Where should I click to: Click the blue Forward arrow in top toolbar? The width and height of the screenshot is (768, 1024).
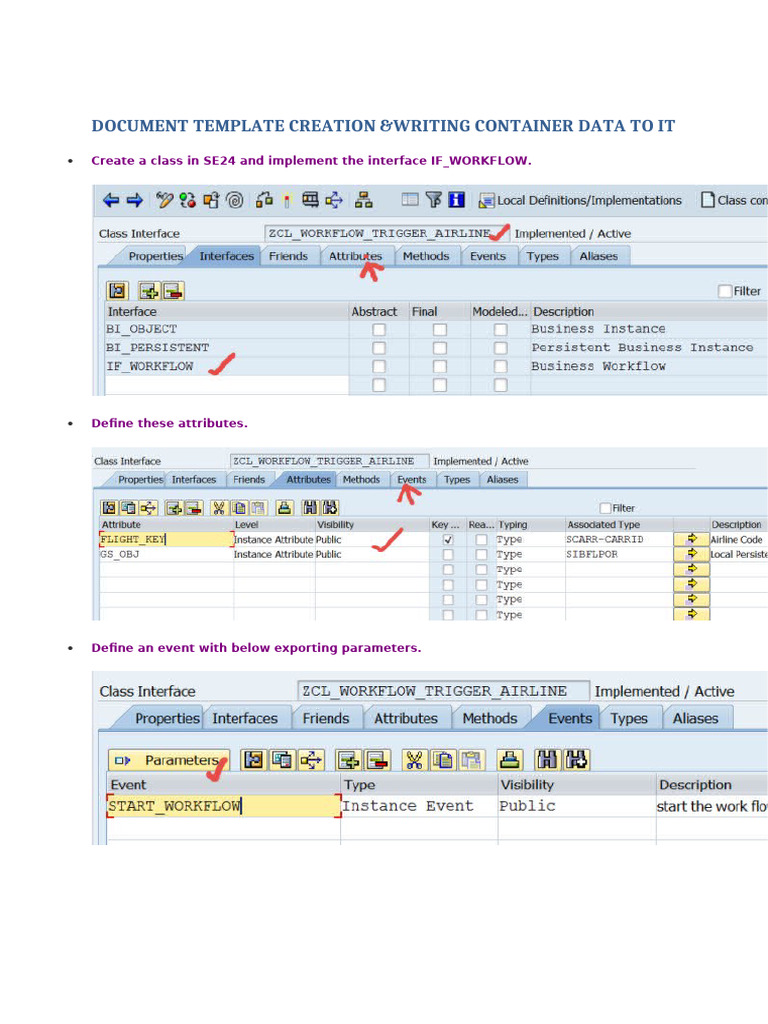click(x=135, y=200)
